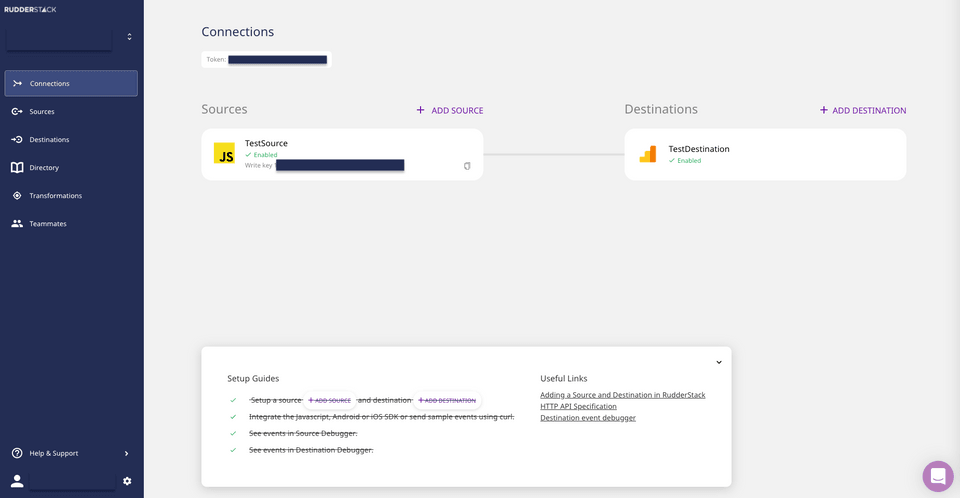The image size is (960, 498).
Task: Click the Directory book icon
Action: [17, 167]
